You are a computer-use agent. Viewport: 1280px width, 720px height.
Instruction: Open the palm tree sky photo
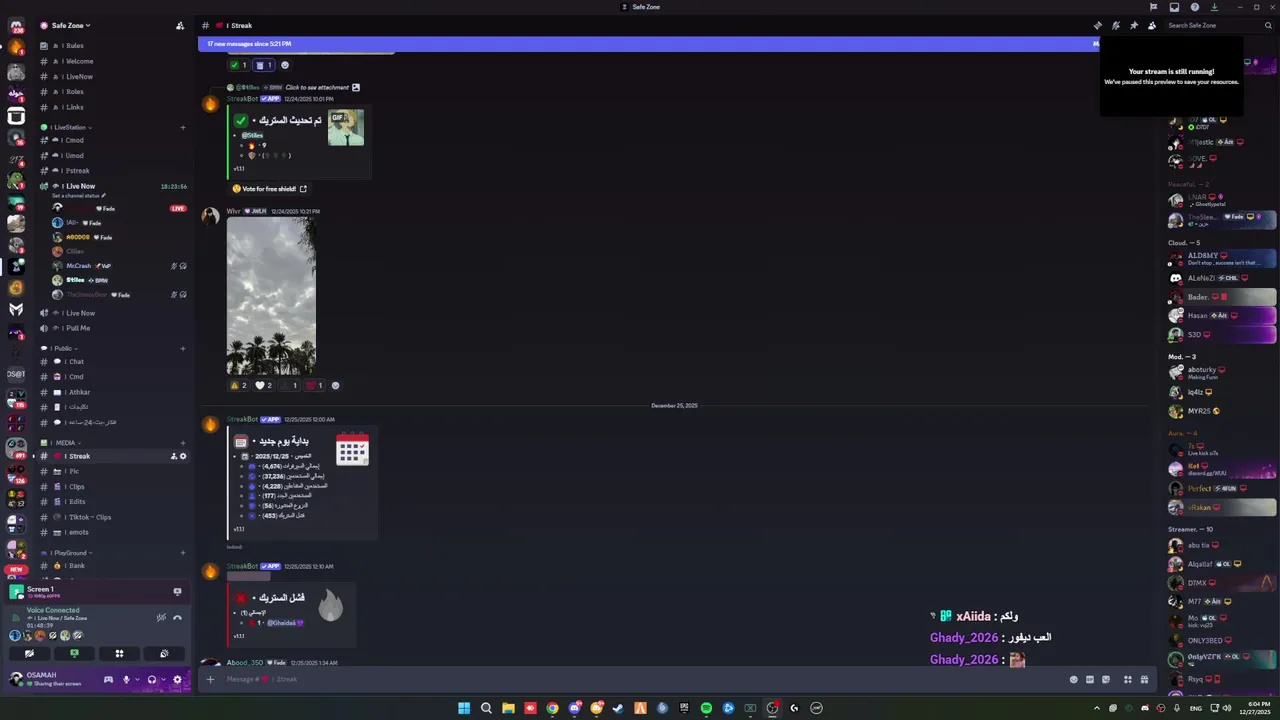coord(271,296)
